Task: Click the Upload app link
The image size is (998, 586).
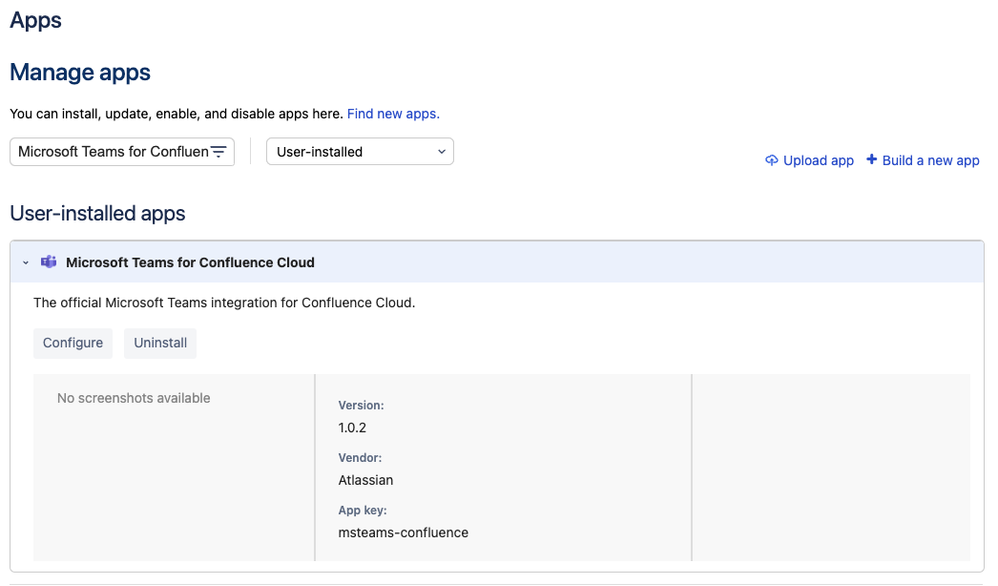Action: [x=818, y=160]
